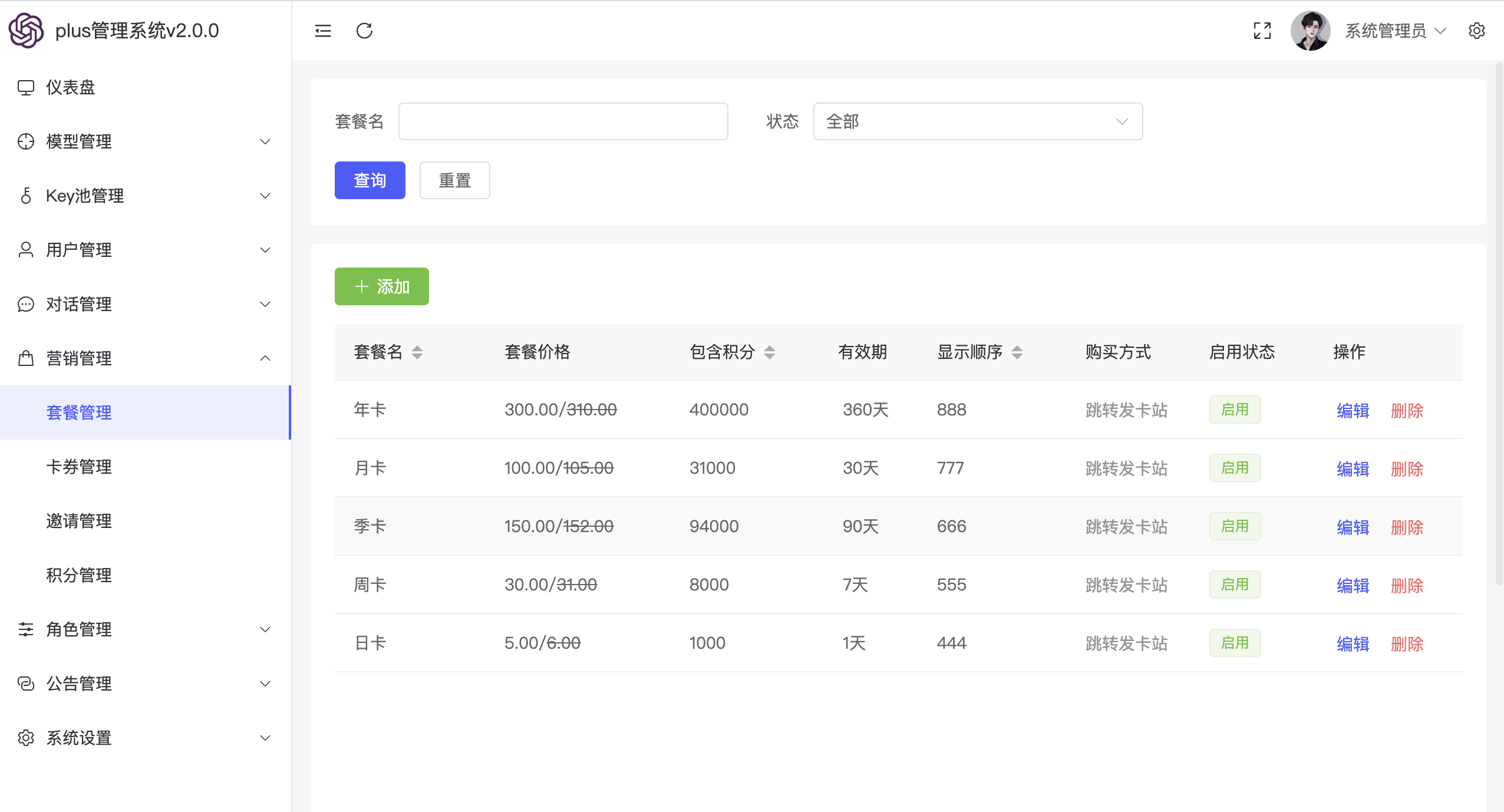Sort by 套餐名 column sort arrows
The height and width of the screenshot is (812, 1504).
417,352
